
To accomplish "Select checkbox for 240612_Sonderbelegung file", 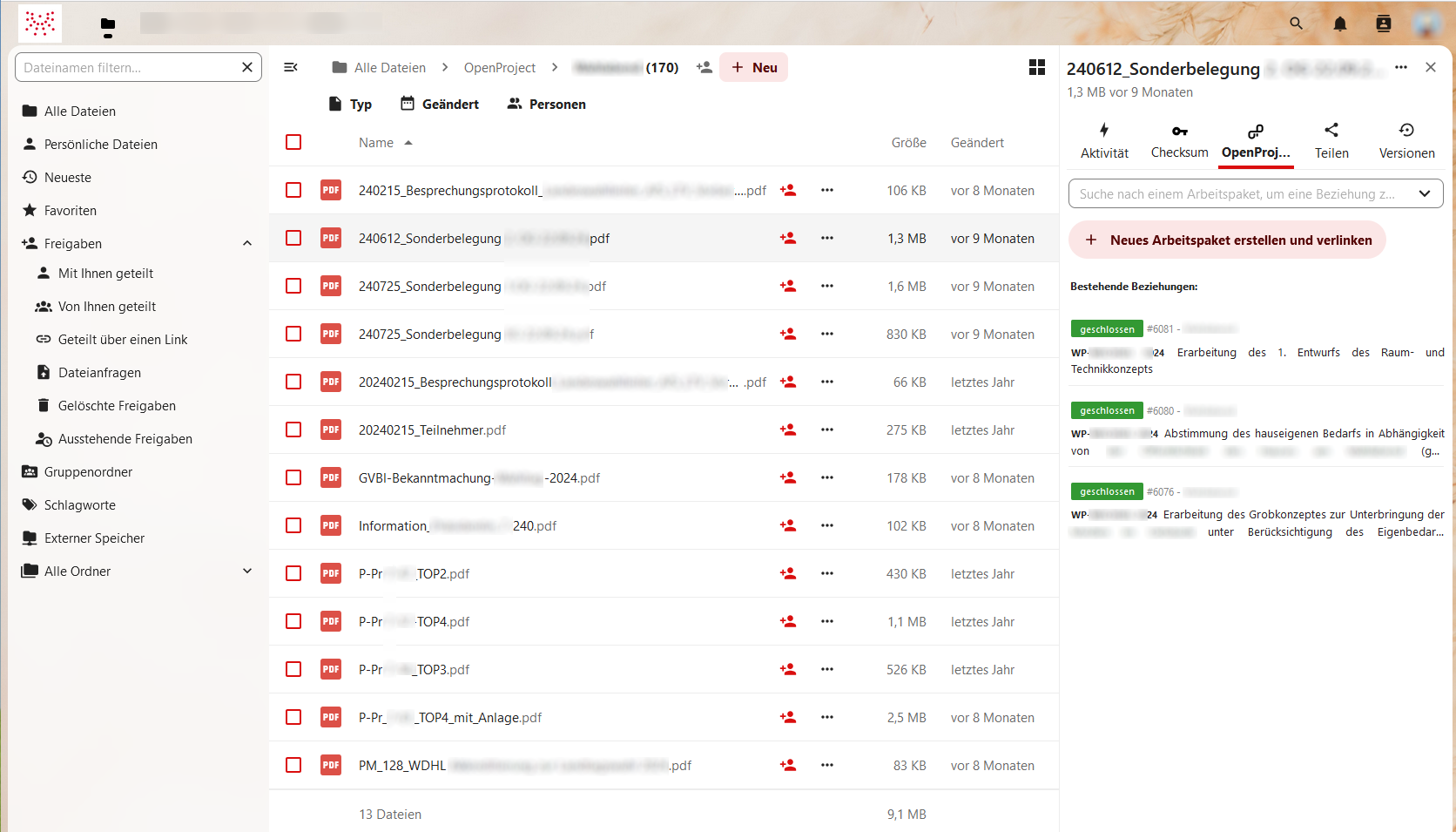I will (293, 238).
